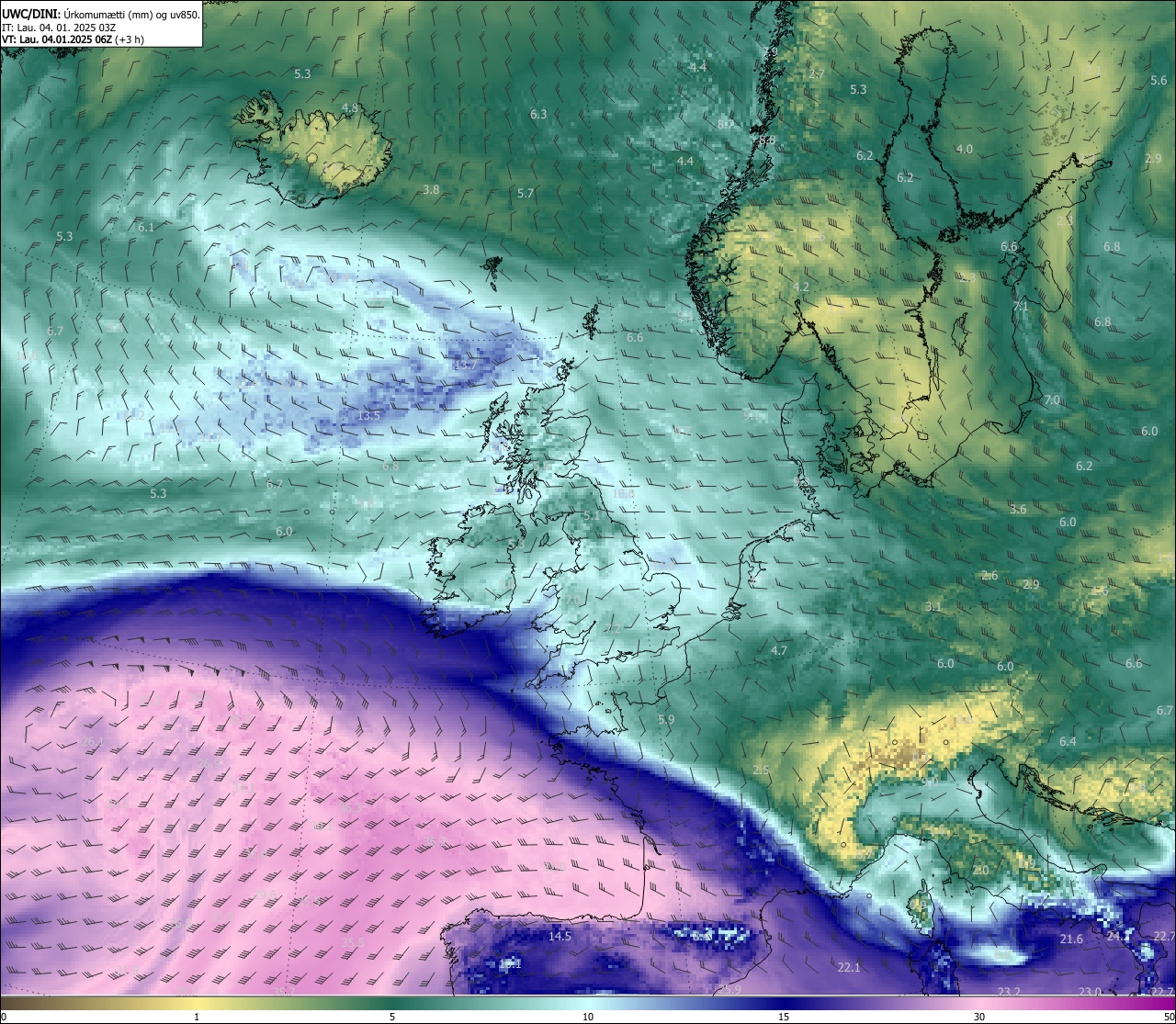Click the colour scale tick label 0
Image resolution: width=1176 pixels, height=1024 pixels.
coord(4,1017)
